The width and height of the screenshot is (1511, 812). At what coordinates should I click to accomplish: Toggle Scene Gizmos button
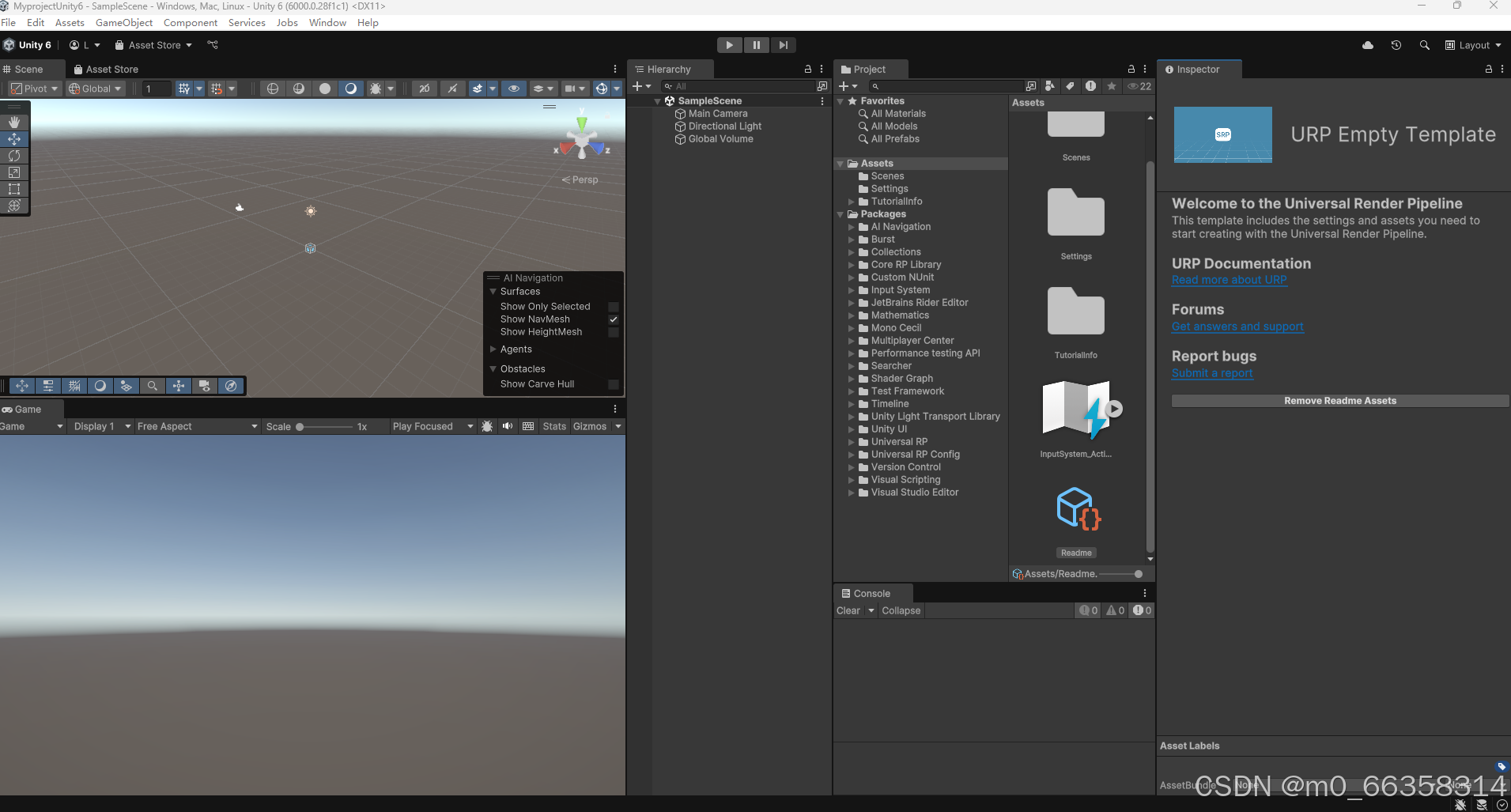tap(602, 89)
